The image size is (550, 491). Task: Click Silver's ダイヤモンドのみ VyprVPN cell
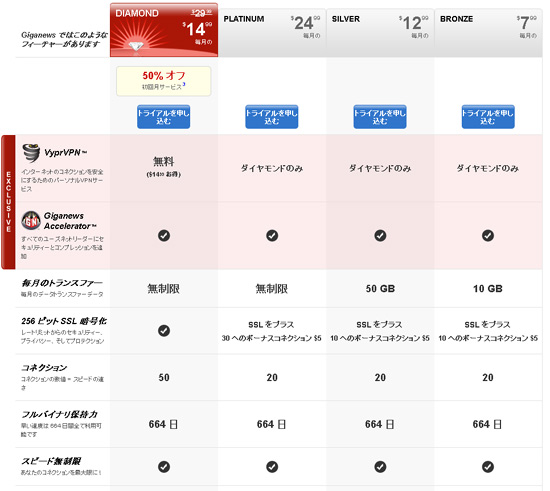(380, 168)
